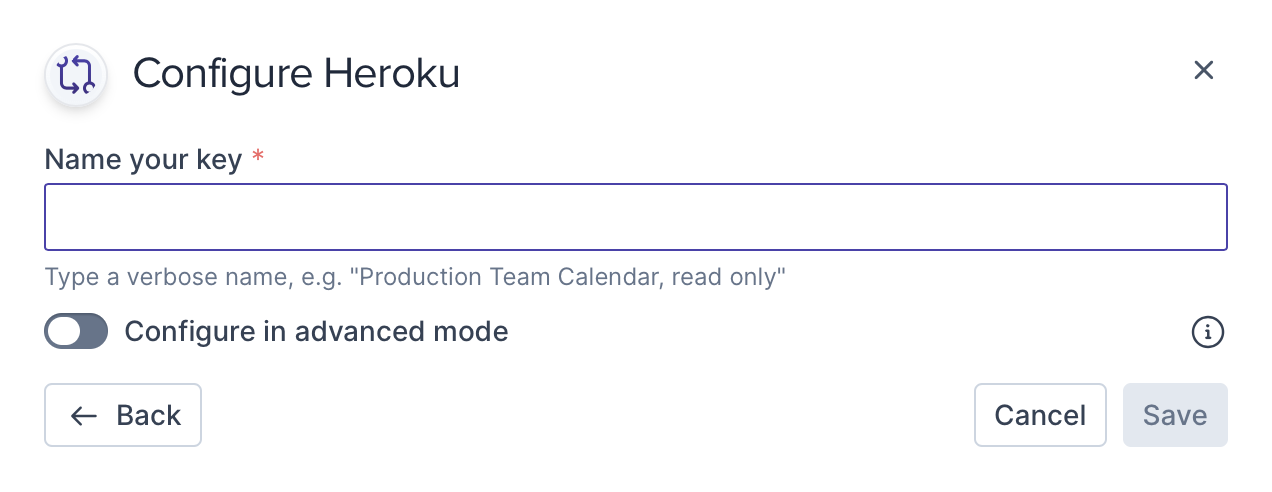The image size is (1272, 492).
Task: Close the Configure Heroku dialog
Action: tap(1203, 70)
